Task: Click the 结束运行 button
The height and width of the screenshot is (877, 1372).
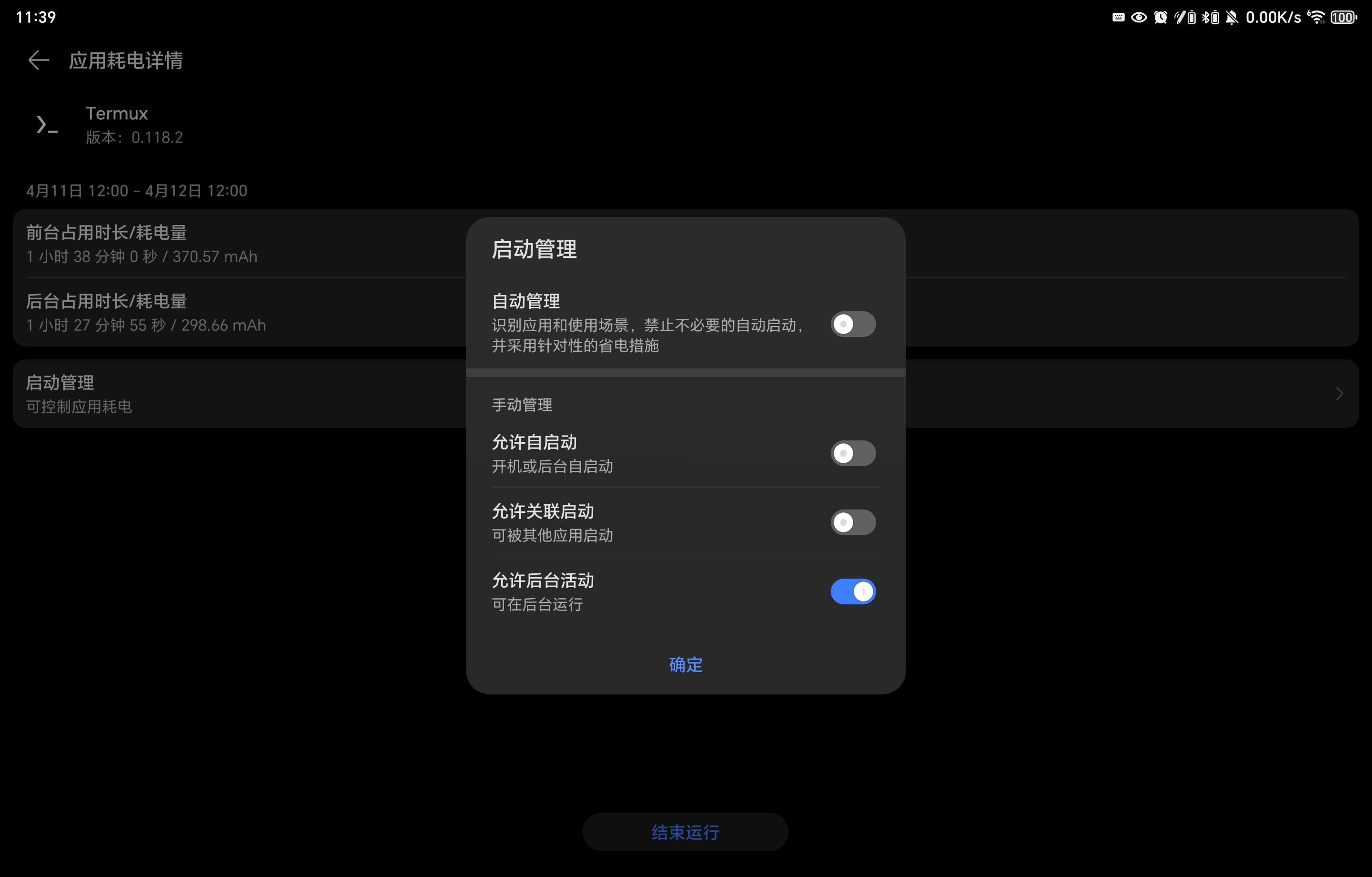Action: point(685,832)
